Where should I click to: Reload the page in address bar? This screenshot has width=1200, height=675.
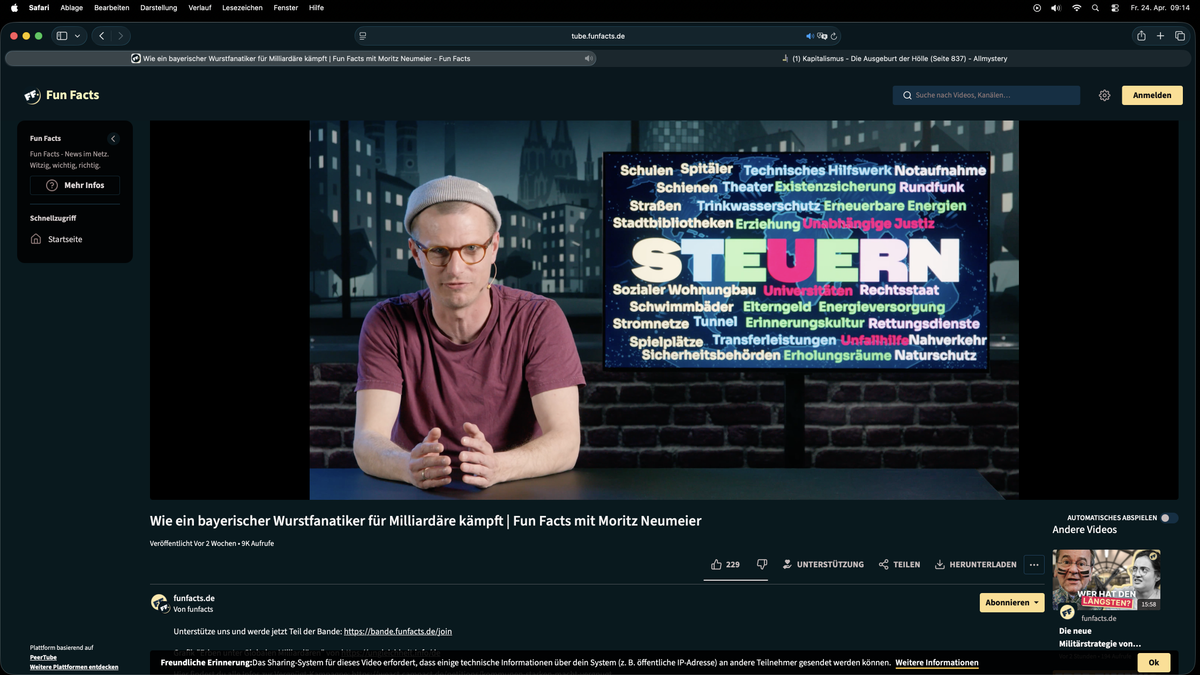click(x=834, y=36)
